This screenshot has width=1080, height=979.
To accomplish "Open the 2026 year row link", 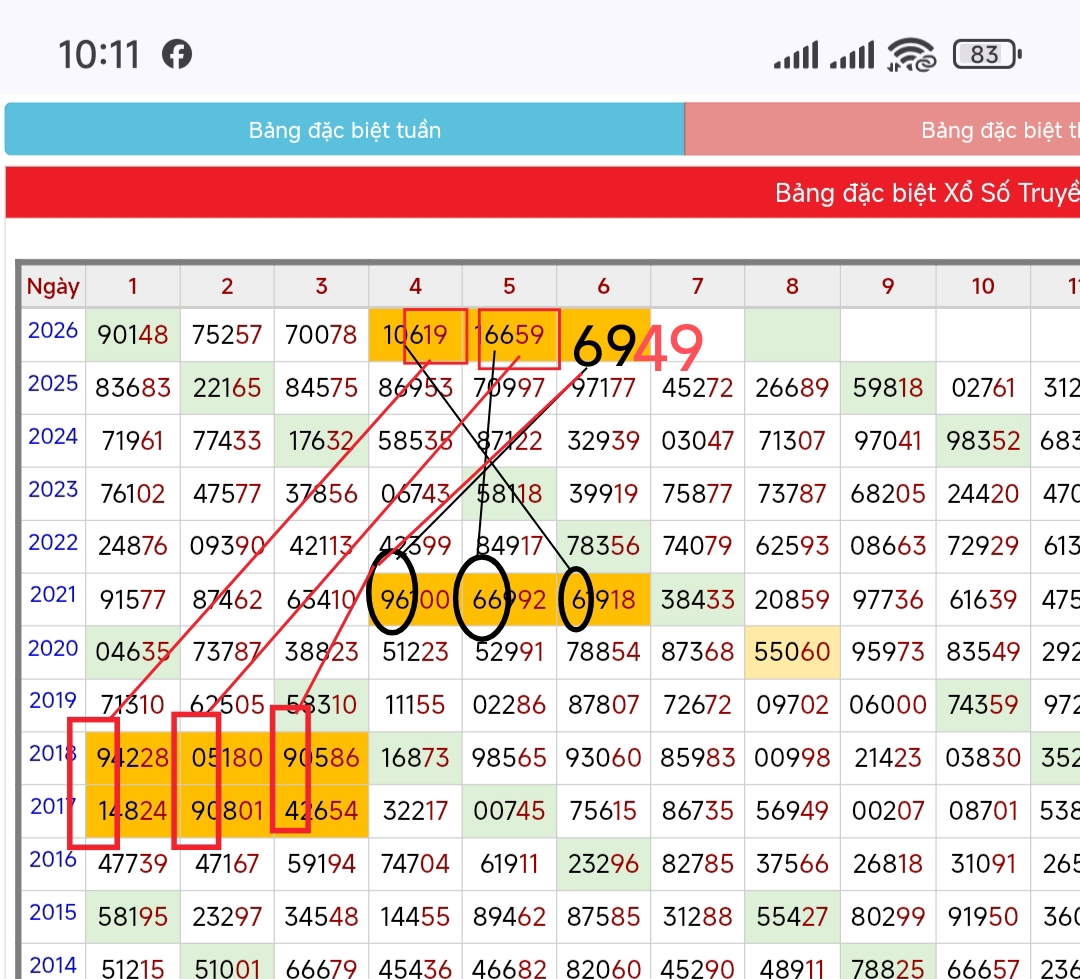I will pyautogui.click(x=53, y=331).
